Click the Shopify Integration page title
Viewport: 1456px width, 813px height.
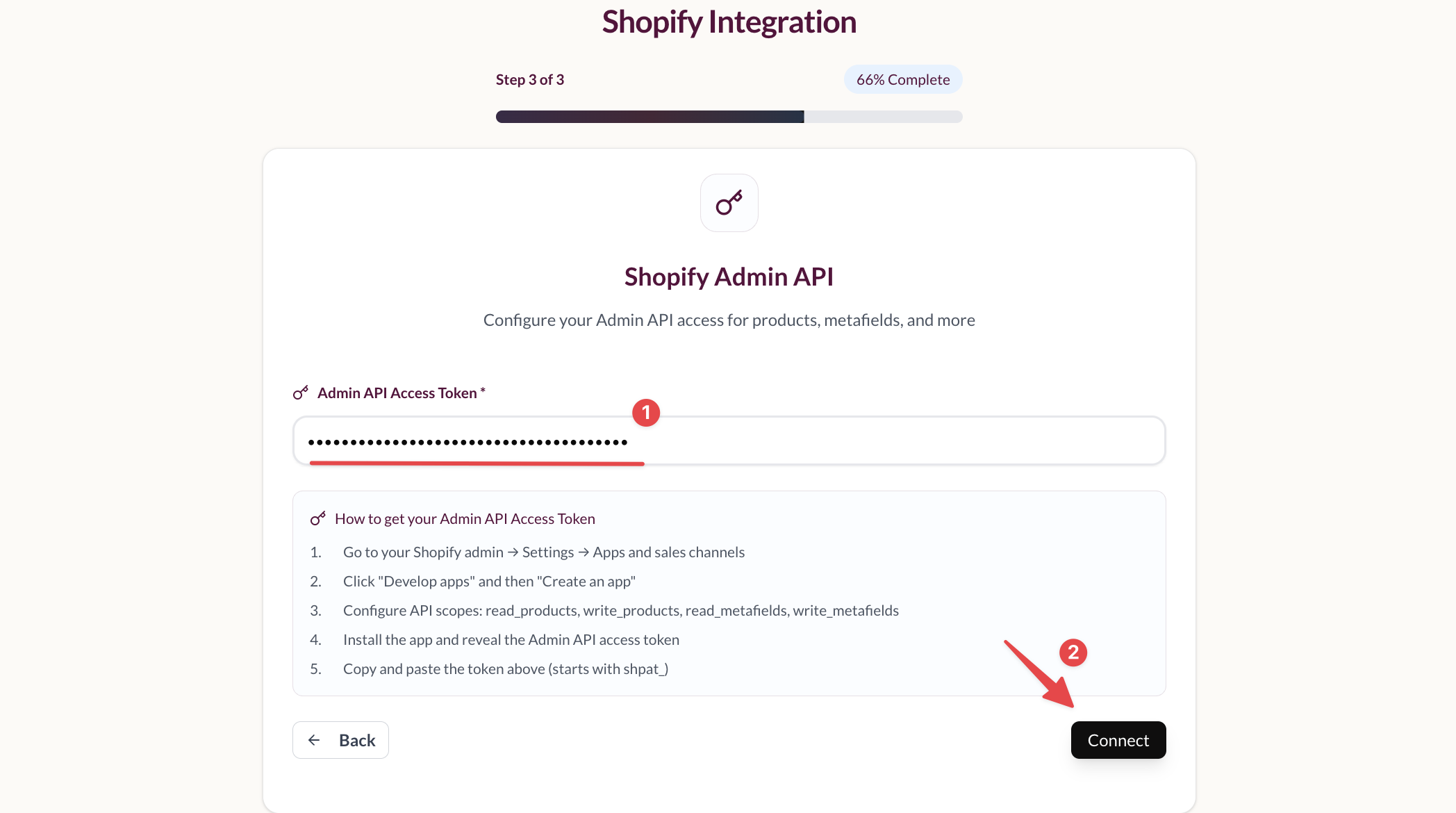click(729, 22)
